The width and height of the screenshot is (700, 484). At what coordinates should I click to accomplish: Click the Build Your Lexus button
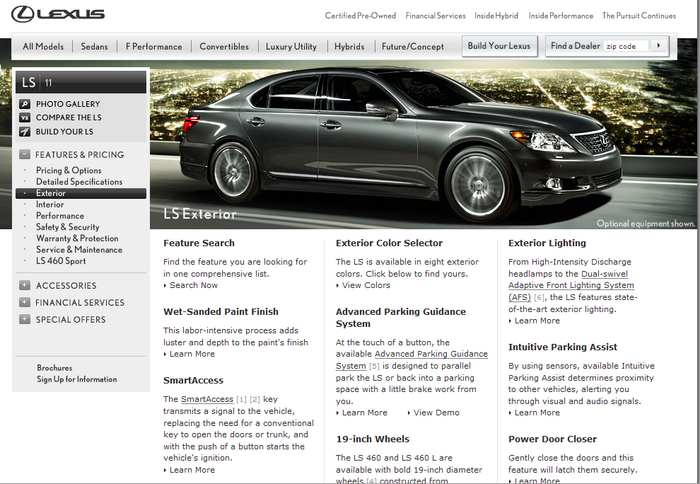click(499, 46)
